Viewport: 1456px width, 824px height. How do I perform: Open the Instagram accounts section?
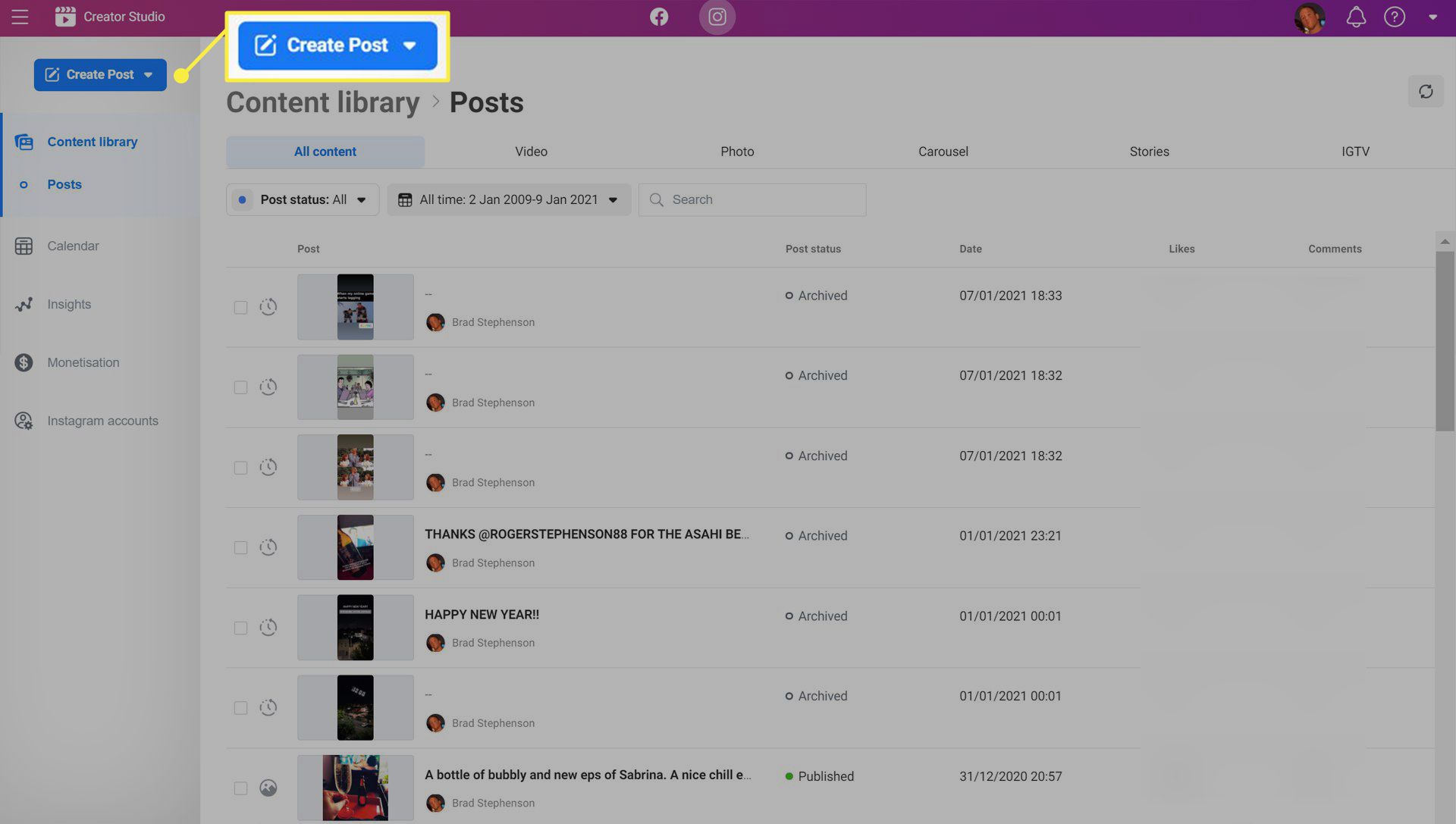pyautogui.click(x=103, y=421)
